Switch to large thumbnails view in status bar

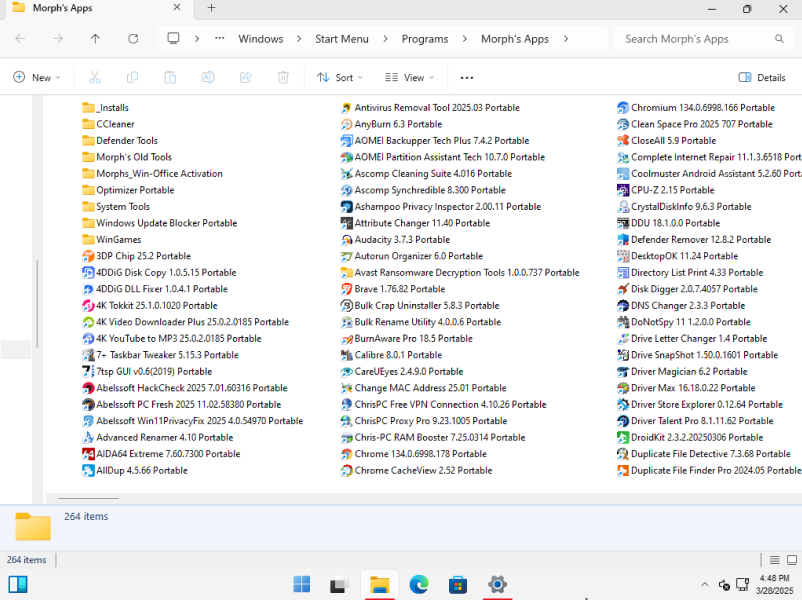tap(792, 560)
